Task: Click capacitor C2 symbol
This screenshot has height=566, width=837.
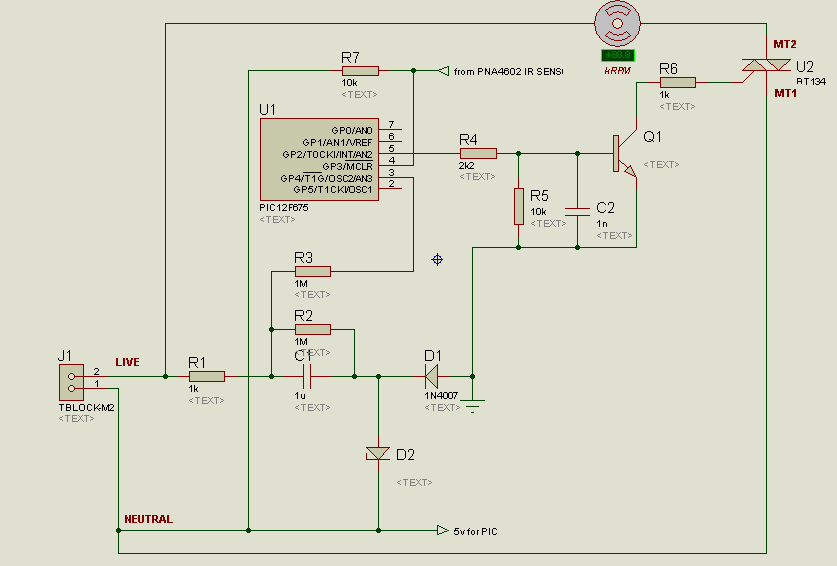Action: [x=578, y=212]
